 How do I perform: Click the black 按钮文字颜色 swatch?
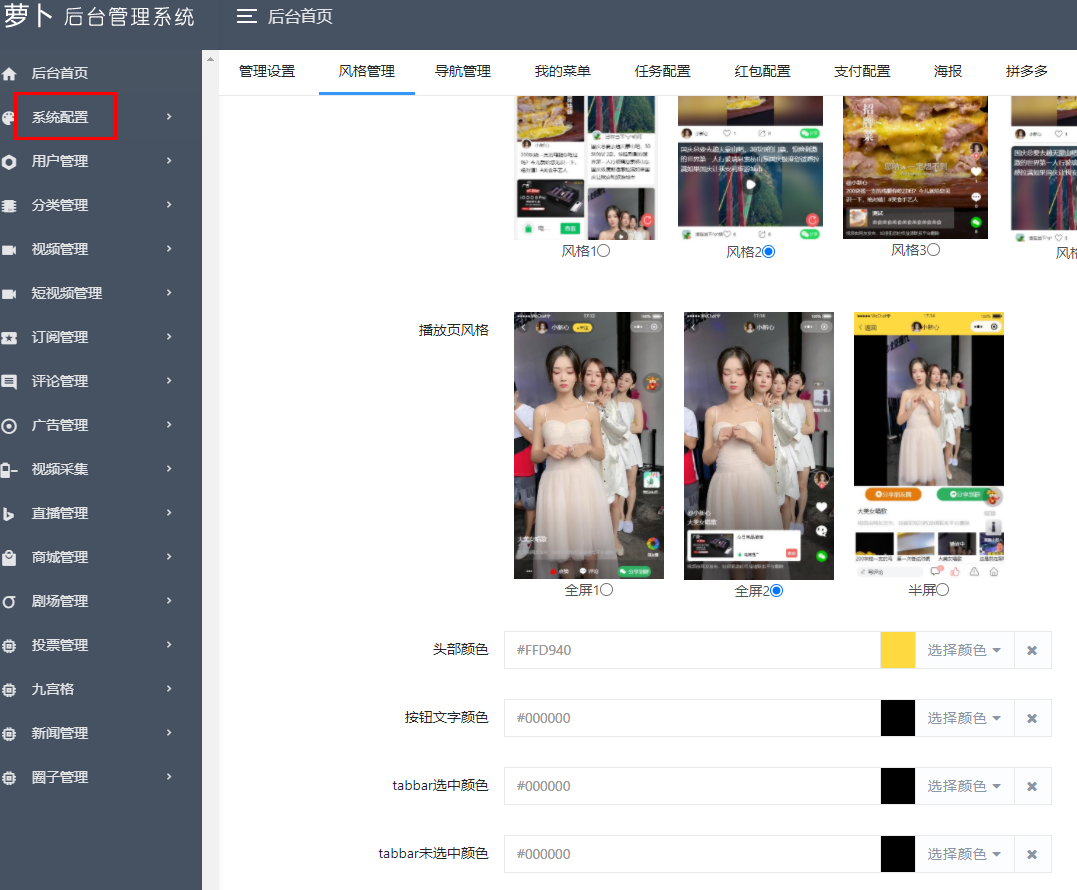[898, 718]
